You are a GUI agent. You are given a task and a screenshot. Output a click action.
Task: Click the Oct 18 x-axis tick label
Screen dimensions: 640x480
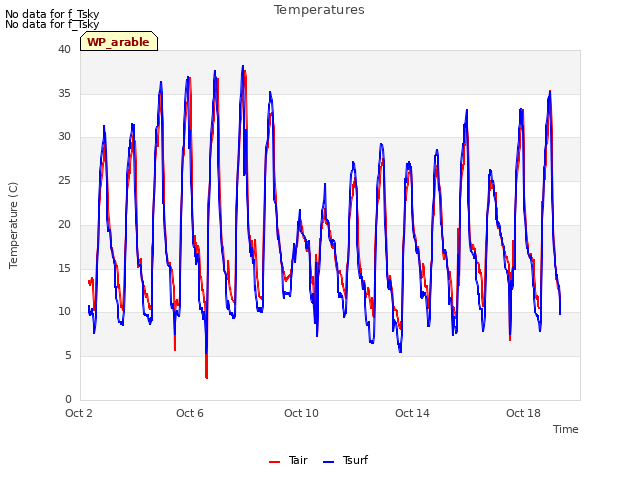pyautogui.click(x=523, y=413)
